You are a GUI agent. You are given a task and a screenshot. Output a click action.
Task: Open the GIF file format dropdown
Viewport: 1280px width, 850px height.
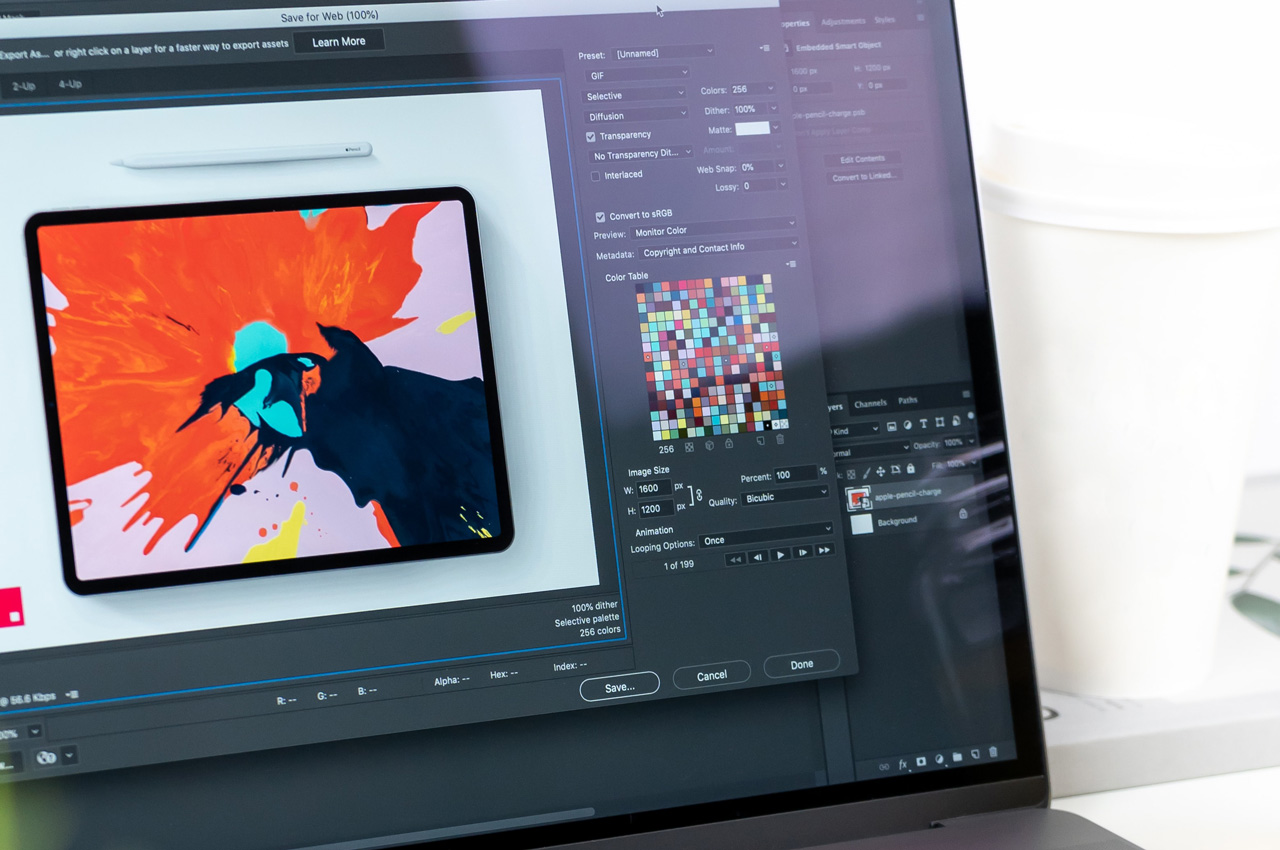[637, 74]
